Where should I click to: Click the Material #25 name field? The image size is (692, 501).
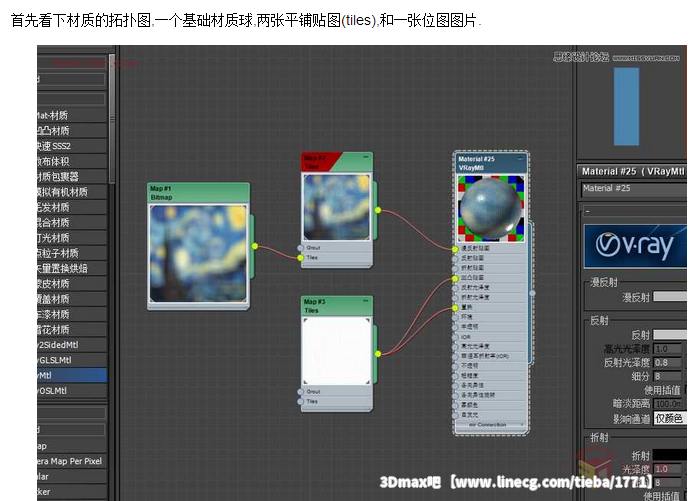[634, 189]
